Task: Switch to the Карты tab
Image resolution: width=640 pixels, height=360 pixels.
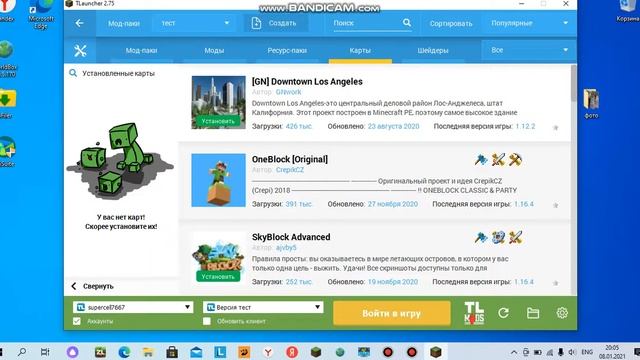Action: pos(360,51)
